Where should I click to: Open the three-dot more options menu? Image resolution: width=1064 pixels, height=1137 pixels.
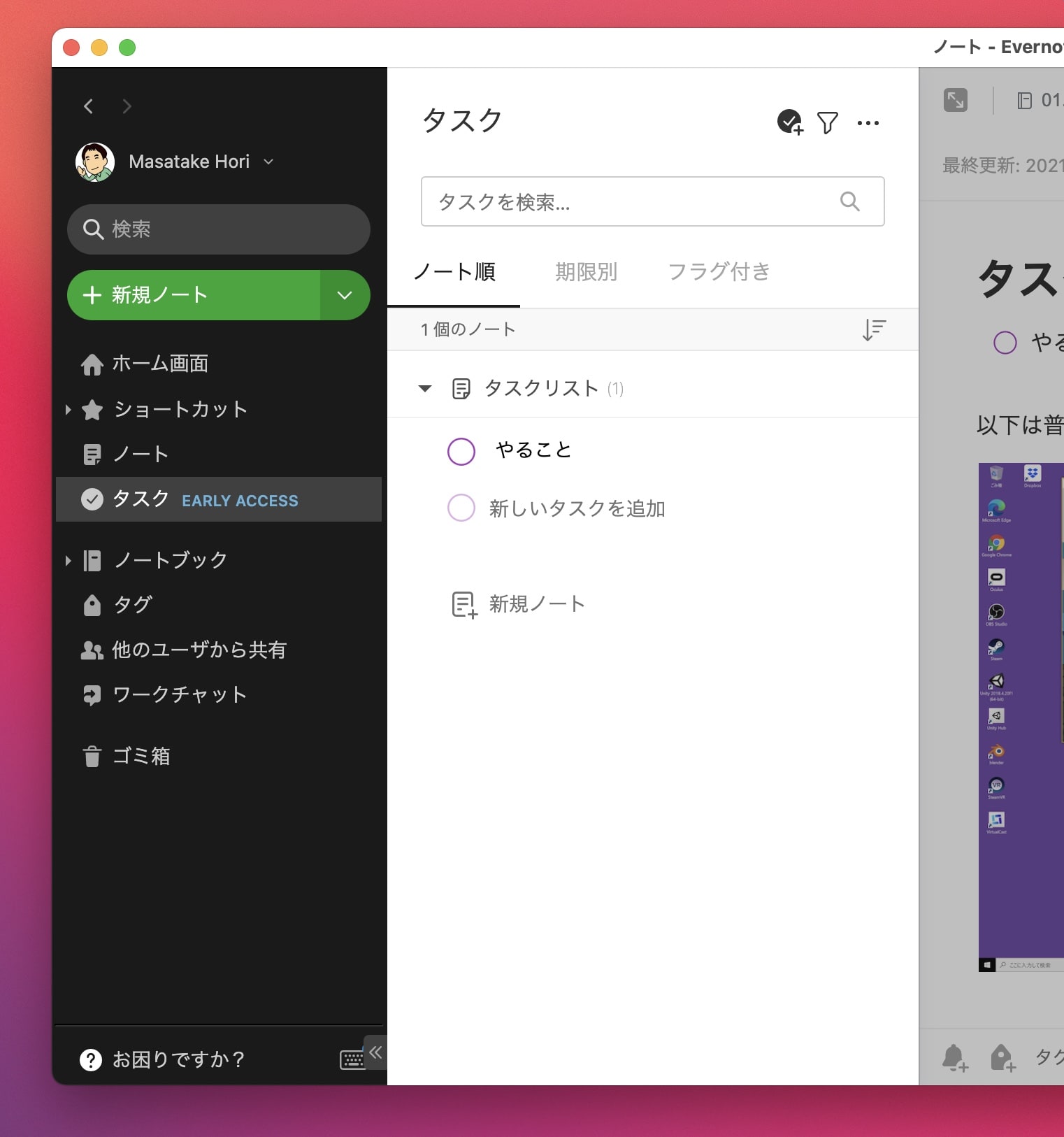pos(868,123)
